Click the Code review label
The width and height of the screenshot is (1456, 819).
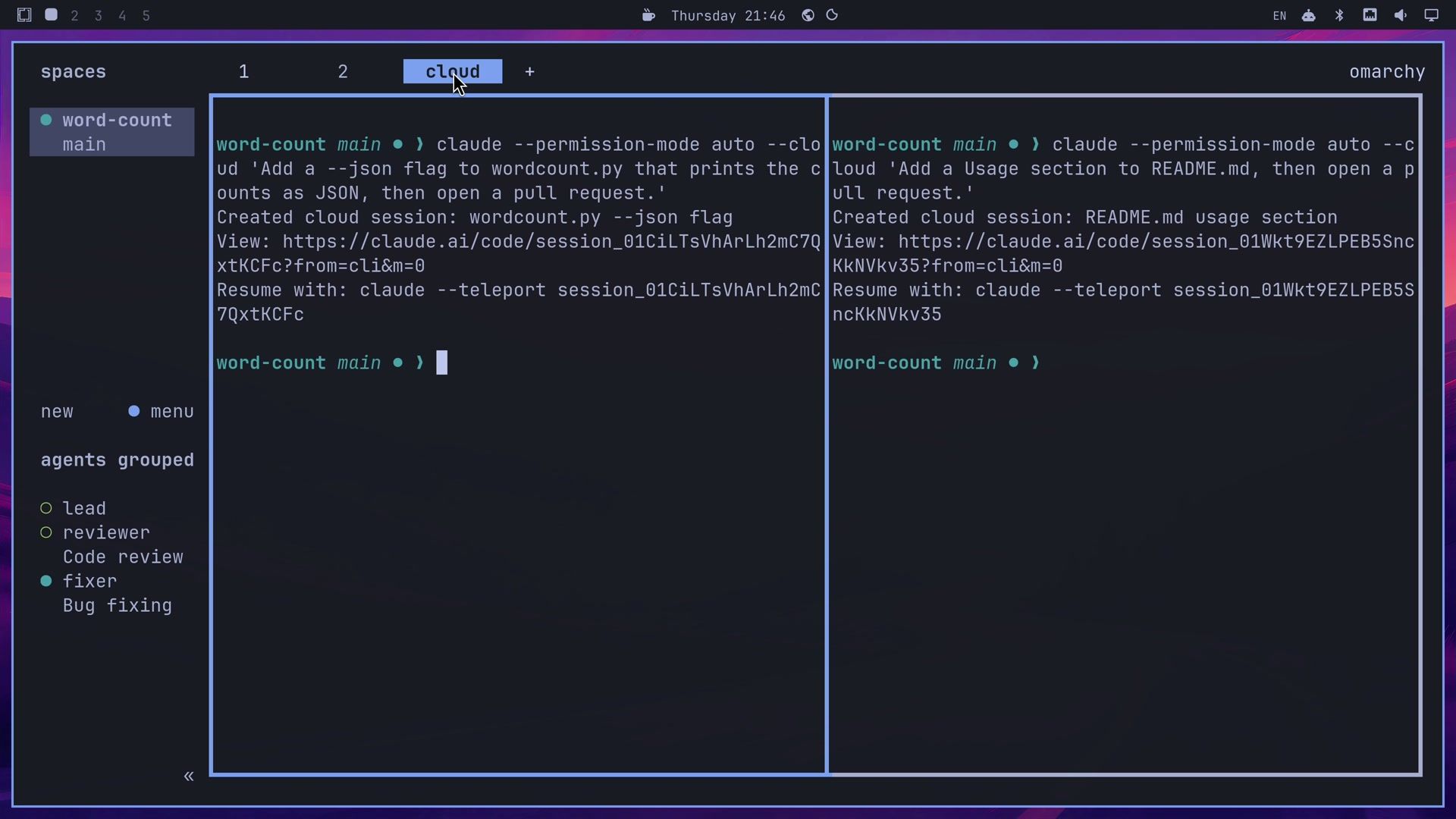tap(123, 557)
